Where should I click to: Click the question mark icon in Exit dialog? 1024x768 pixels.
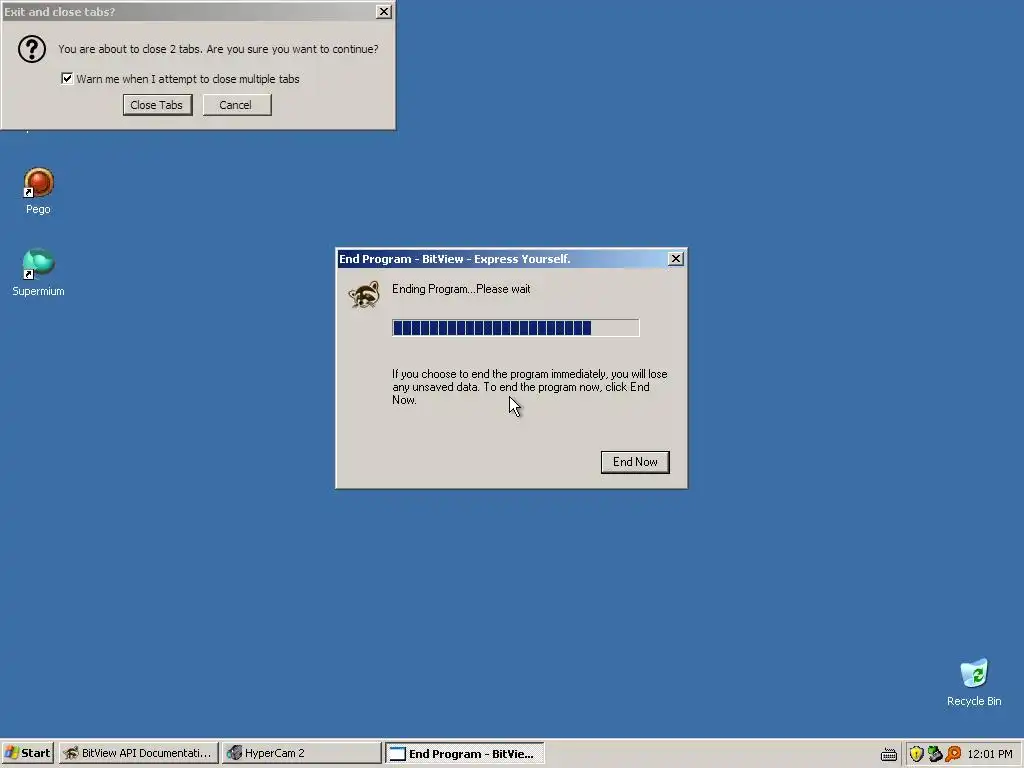(x=31, y=49)
